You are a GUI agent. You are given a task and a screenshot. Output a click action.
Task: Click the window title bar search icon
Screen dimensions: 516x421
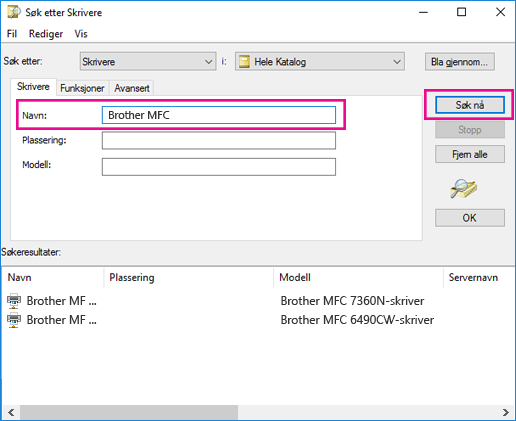[x=14, y=12]
